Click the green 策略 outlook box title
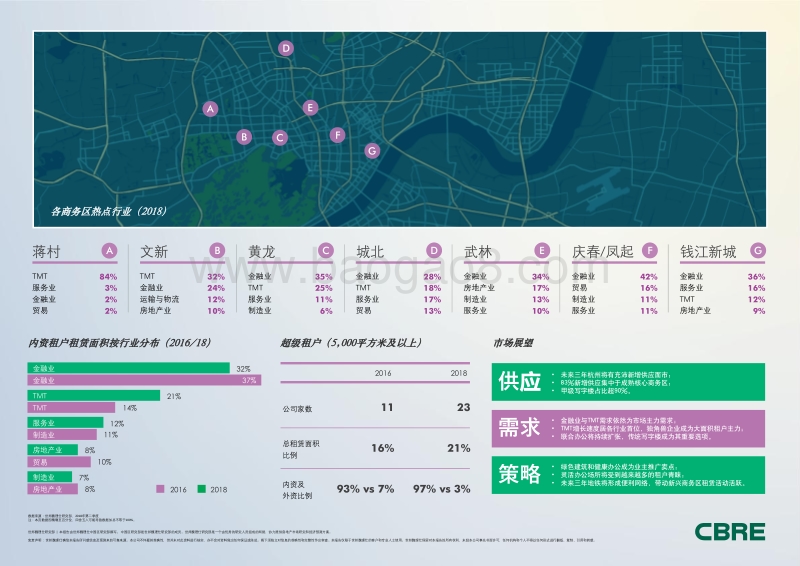The image size is (800, 566). tap(519, 474)
